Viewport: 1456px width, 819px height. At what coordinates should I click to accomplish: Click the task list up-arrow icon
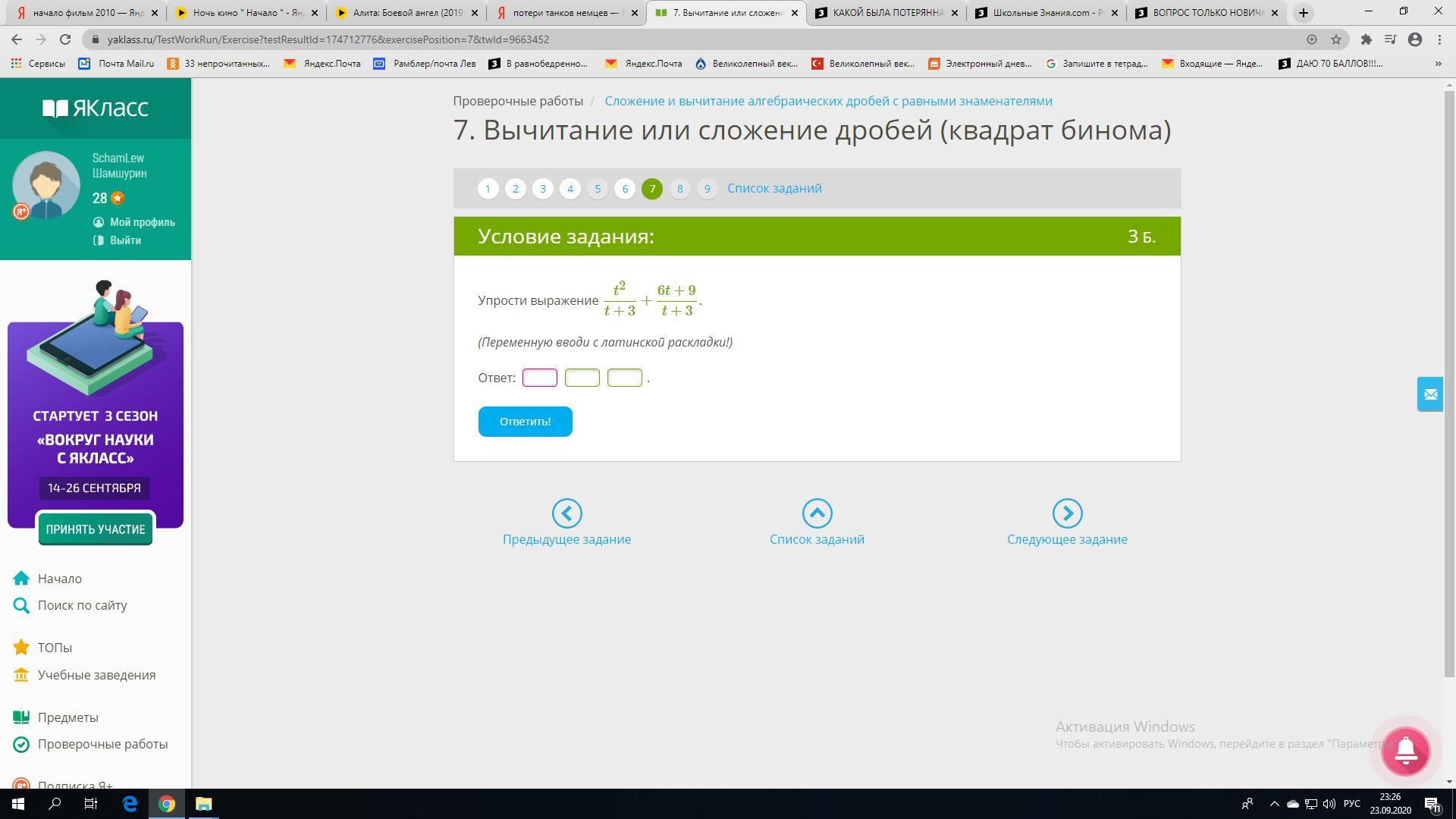click(817, 513)
